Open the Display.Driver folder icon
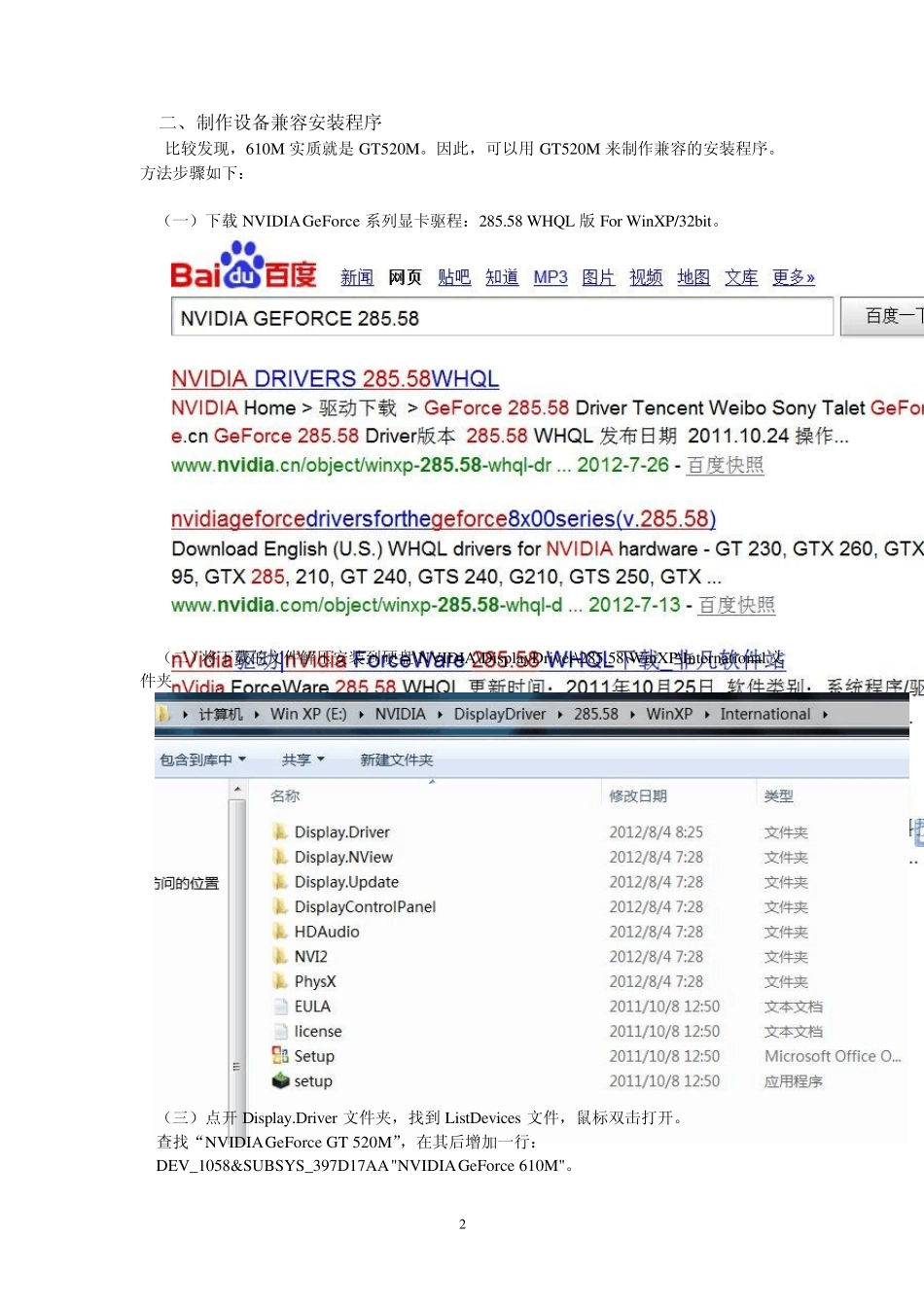Screen dimensions: 924x1307 point(280,831)
